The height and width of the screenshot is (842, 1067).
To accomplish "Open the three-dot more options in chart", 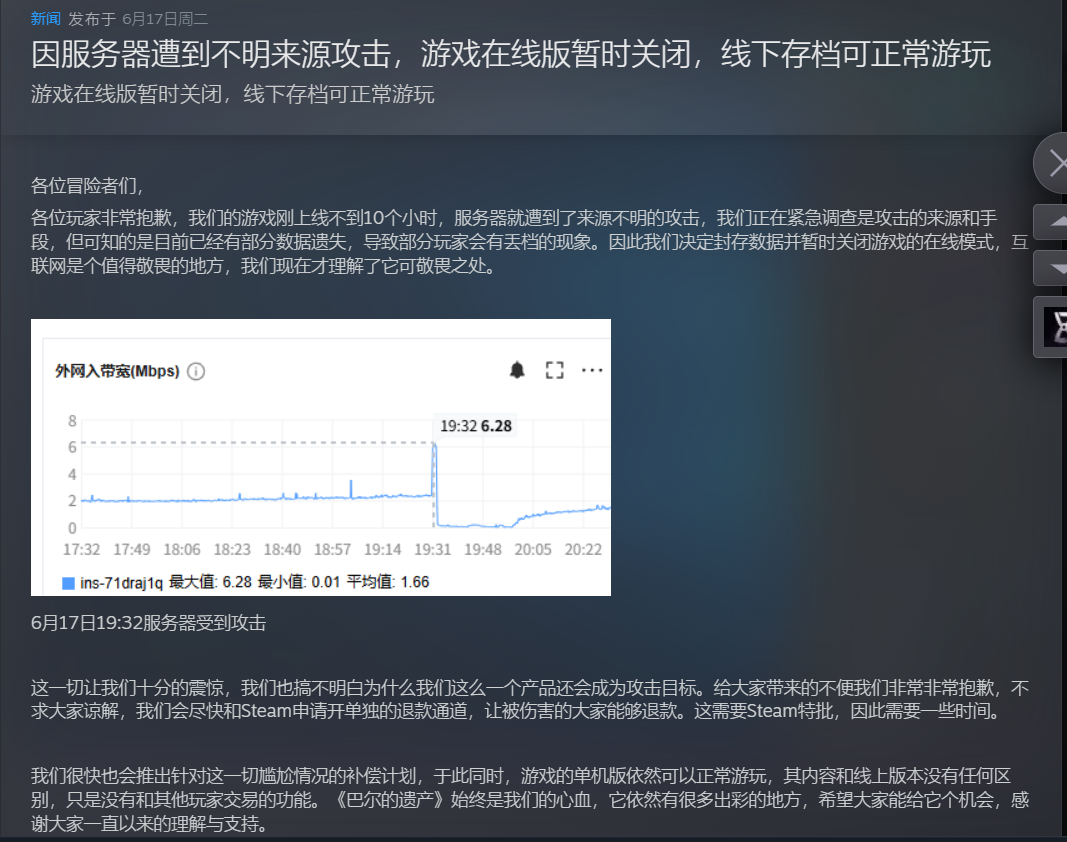I will click(x=592, y=370).
